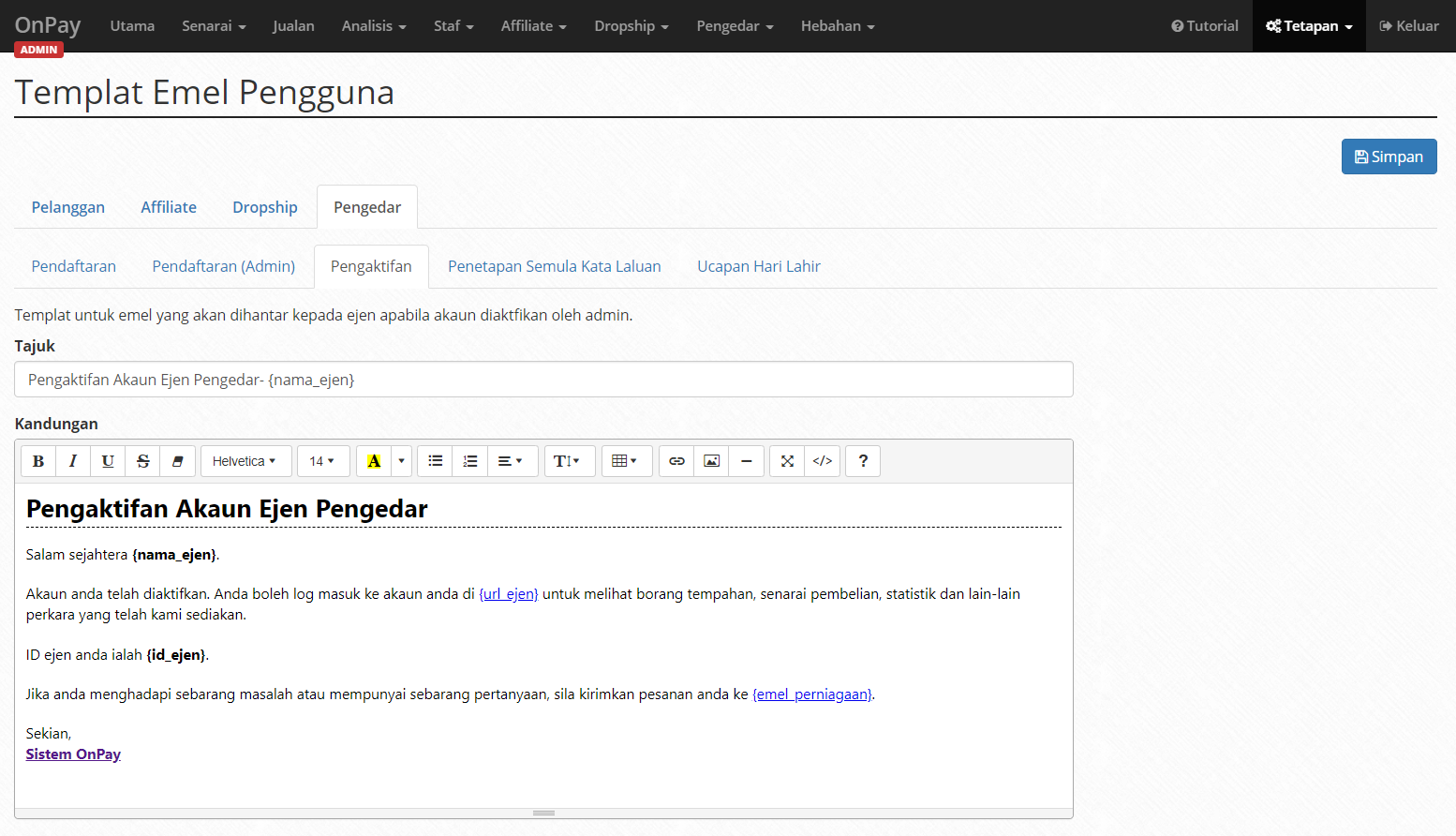Clear font style with eraser icon
The width and height of the screenshot is (1456, 836).
click(178, 461)
